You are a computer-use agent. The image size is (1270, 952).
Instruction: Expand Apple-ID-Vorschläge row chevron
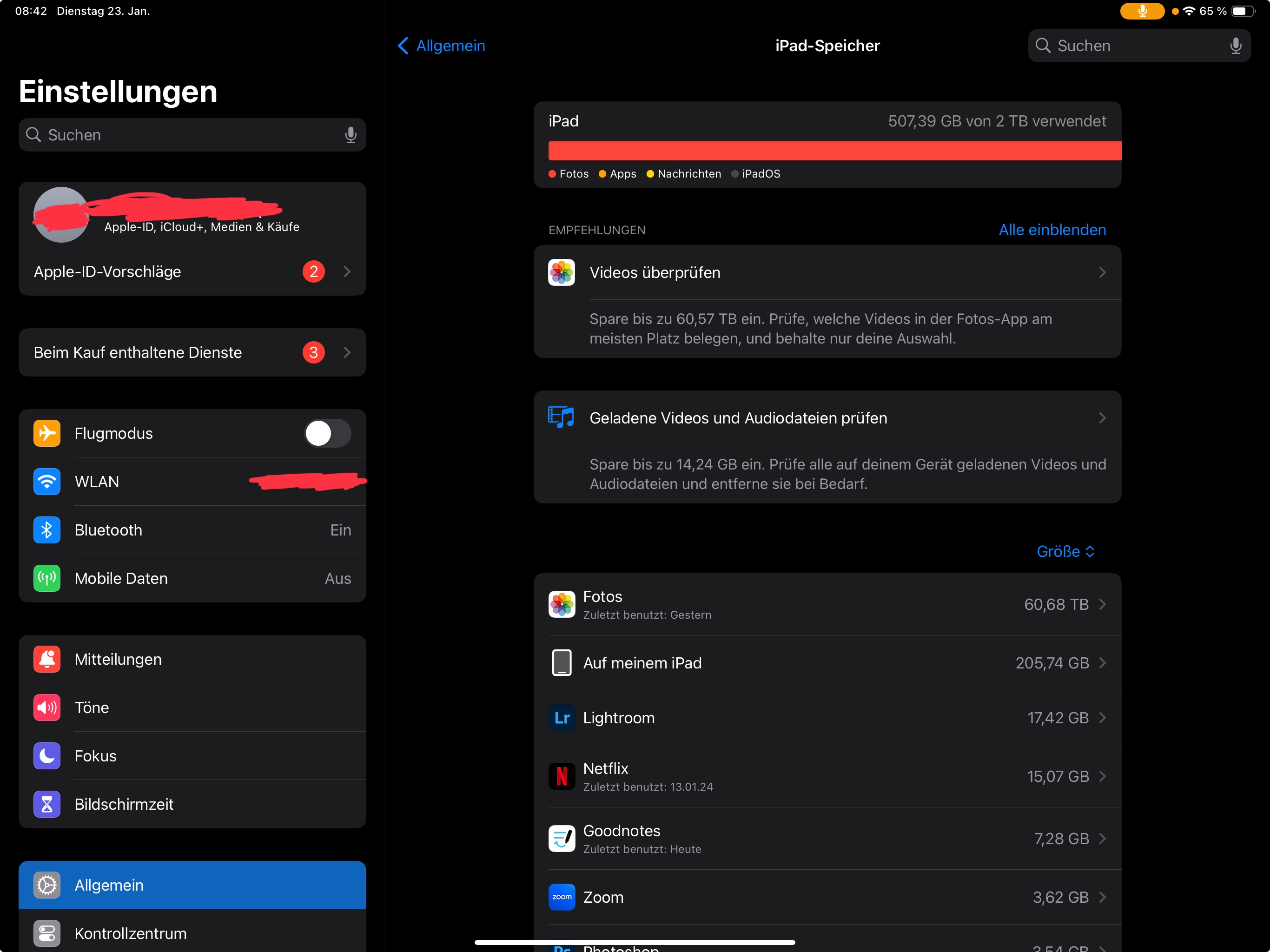[347, 271]
